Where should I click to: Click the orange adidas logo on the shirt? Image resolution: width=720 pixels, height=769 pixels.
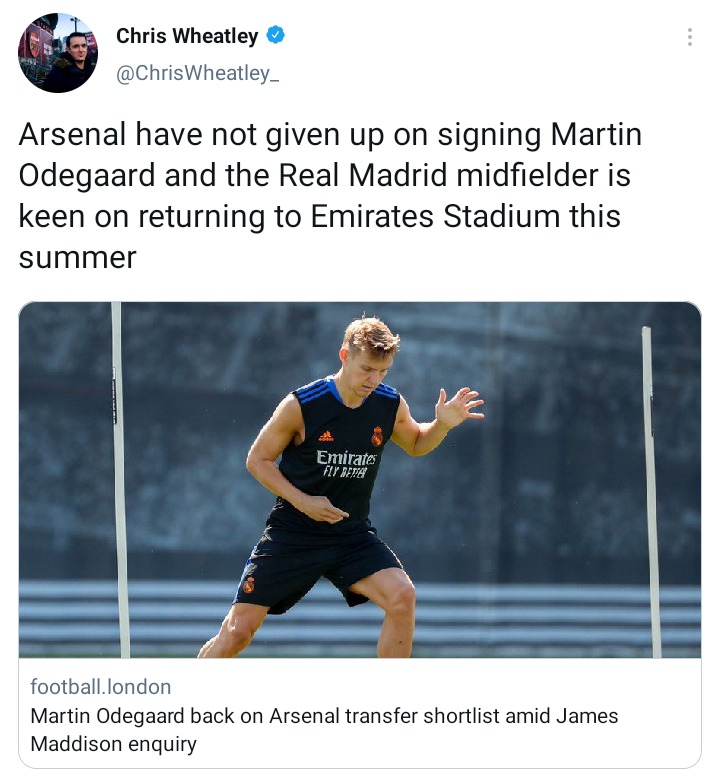click(326, 436)
